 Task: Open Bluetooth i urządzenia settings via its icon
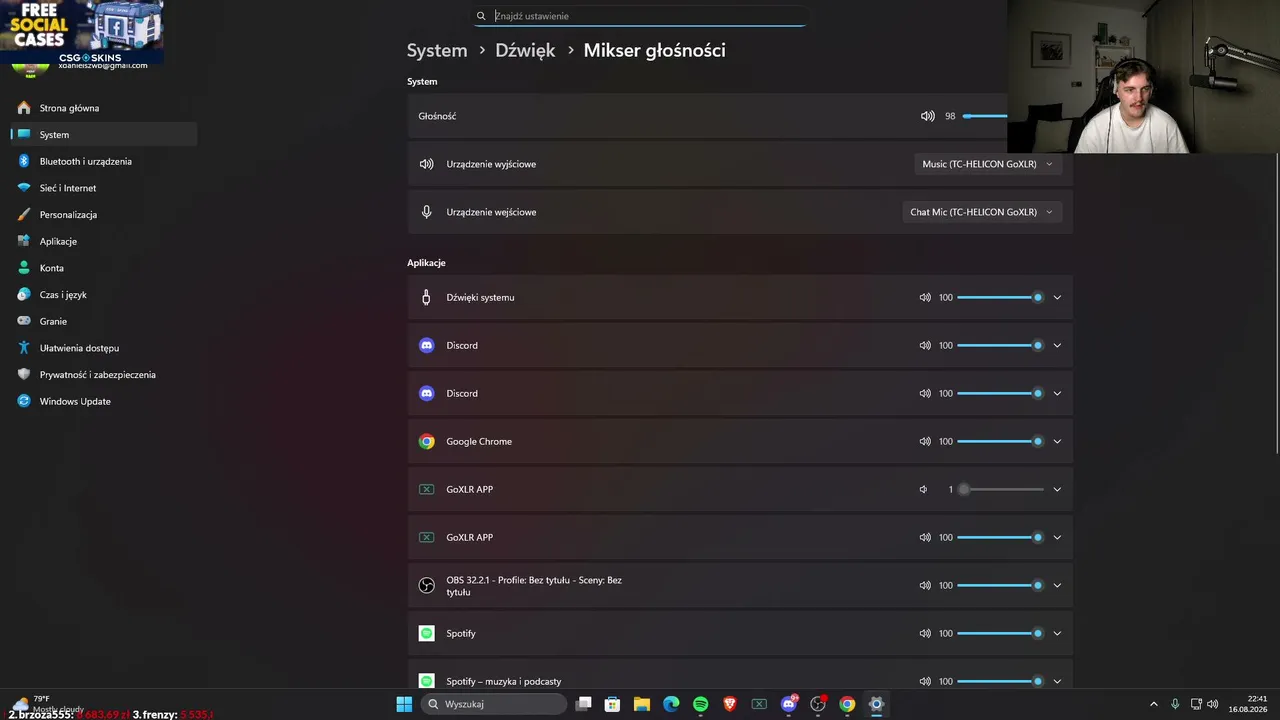click(24, 161)
